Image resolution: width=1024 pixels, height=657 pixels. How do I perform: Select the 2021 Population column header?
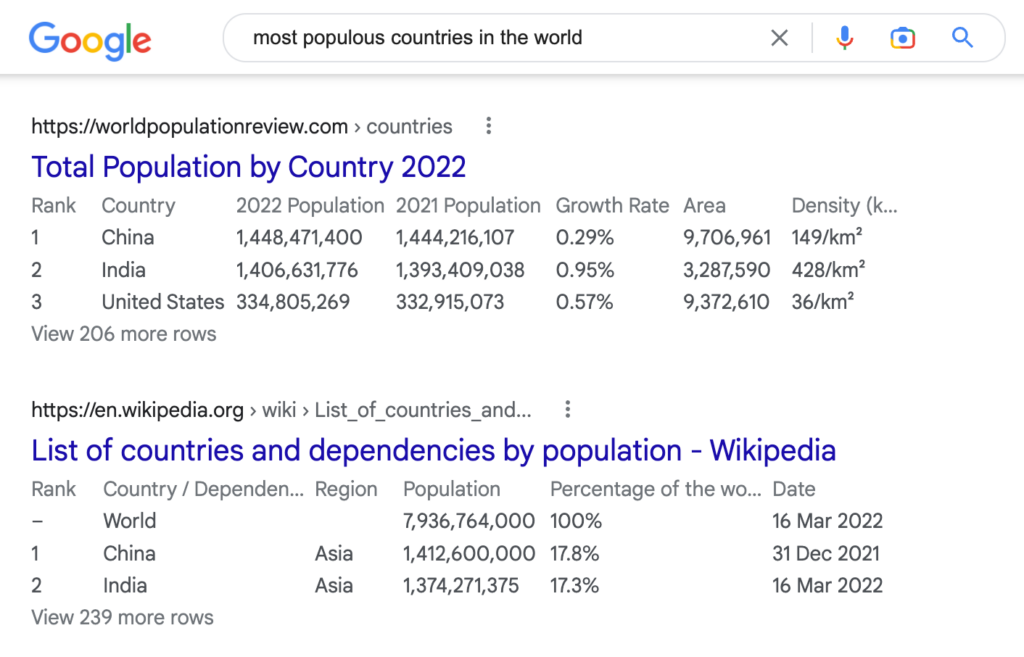click(468, 206)
